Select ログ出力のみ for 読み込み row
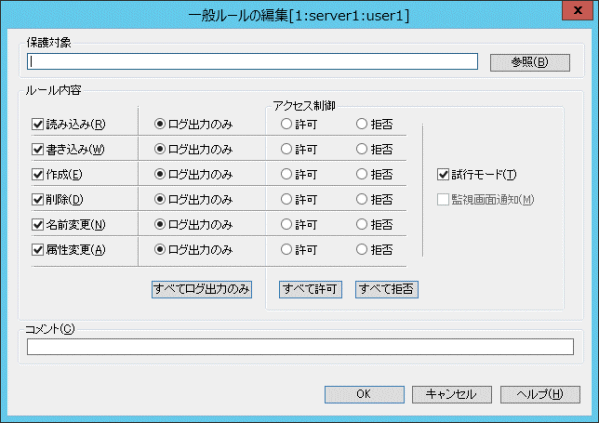Screen dimensions: 599x423 (160, 124)
